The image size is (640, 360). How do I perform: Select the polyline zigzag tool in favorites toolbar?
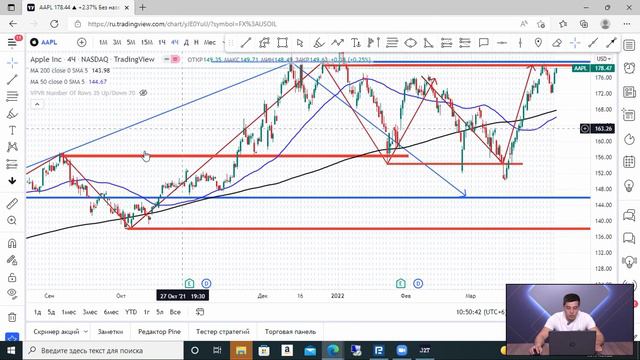[x=337, y=42]
